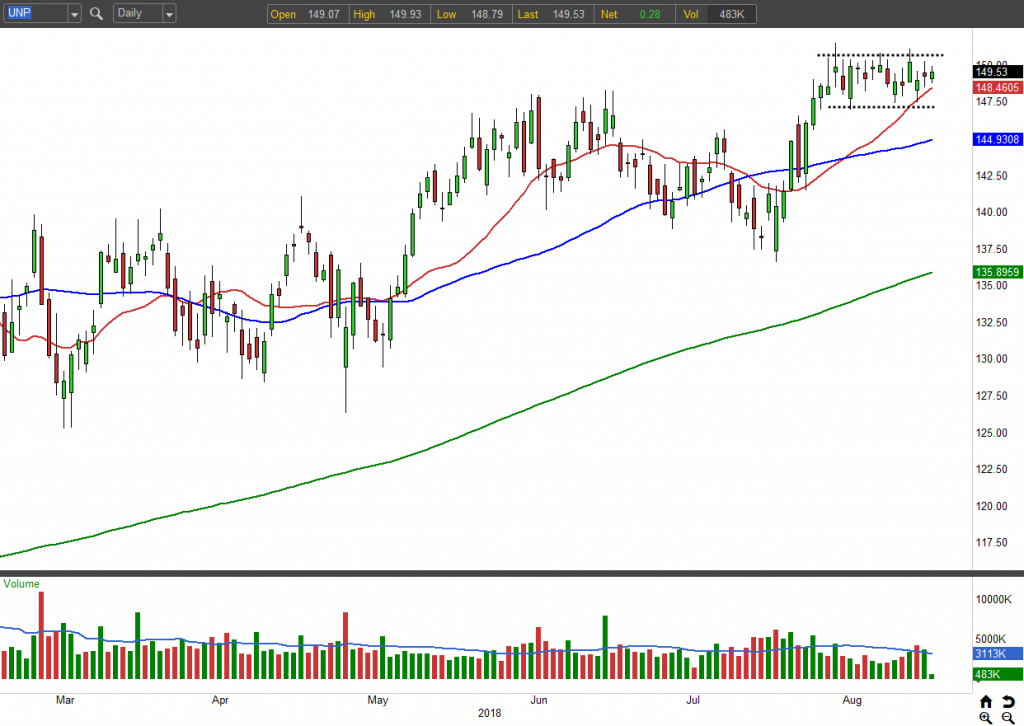Viewport: 1024px width, 726px height.
Task: Click the blue 144.9308 moving average tag
Action: (997, 139)
